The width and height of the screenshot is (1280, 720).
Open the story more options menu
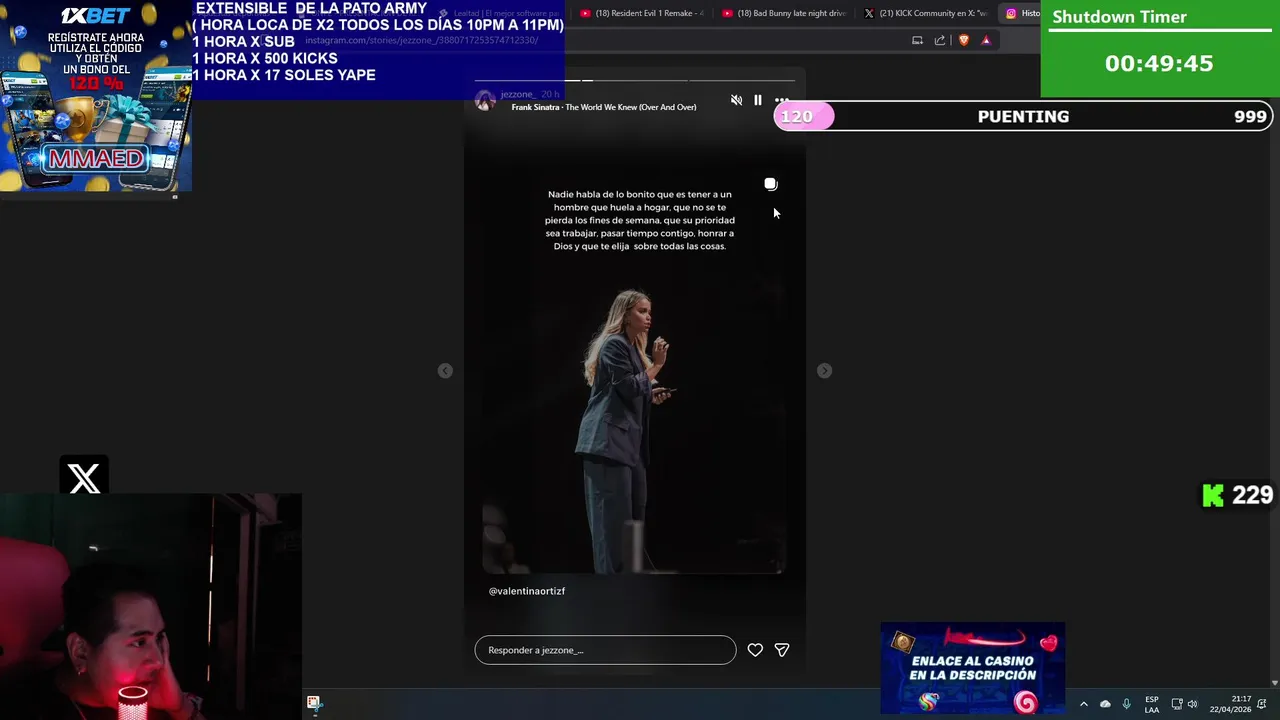coord(782,100)
